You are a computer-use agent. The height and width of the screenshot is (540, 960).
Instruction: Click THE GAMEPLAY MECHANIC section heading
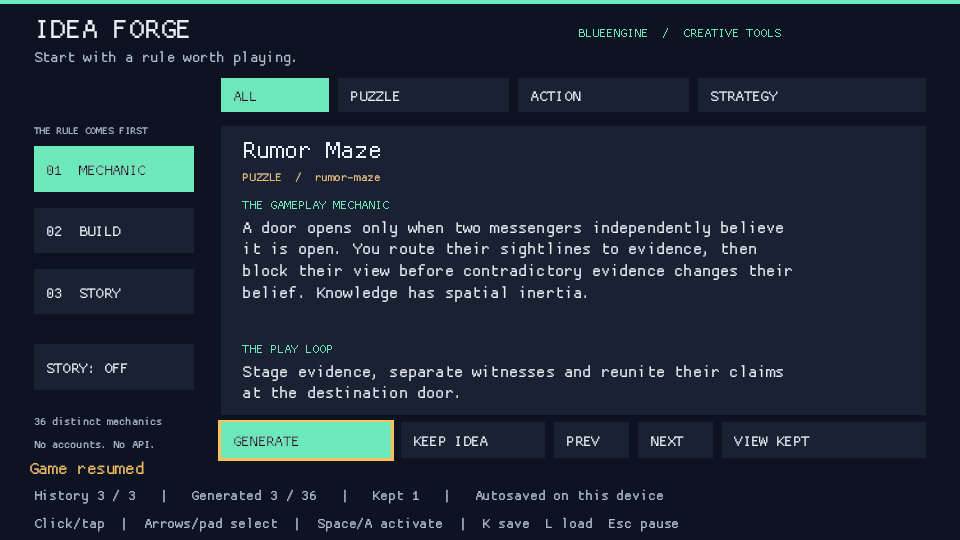tap(316, 205)
